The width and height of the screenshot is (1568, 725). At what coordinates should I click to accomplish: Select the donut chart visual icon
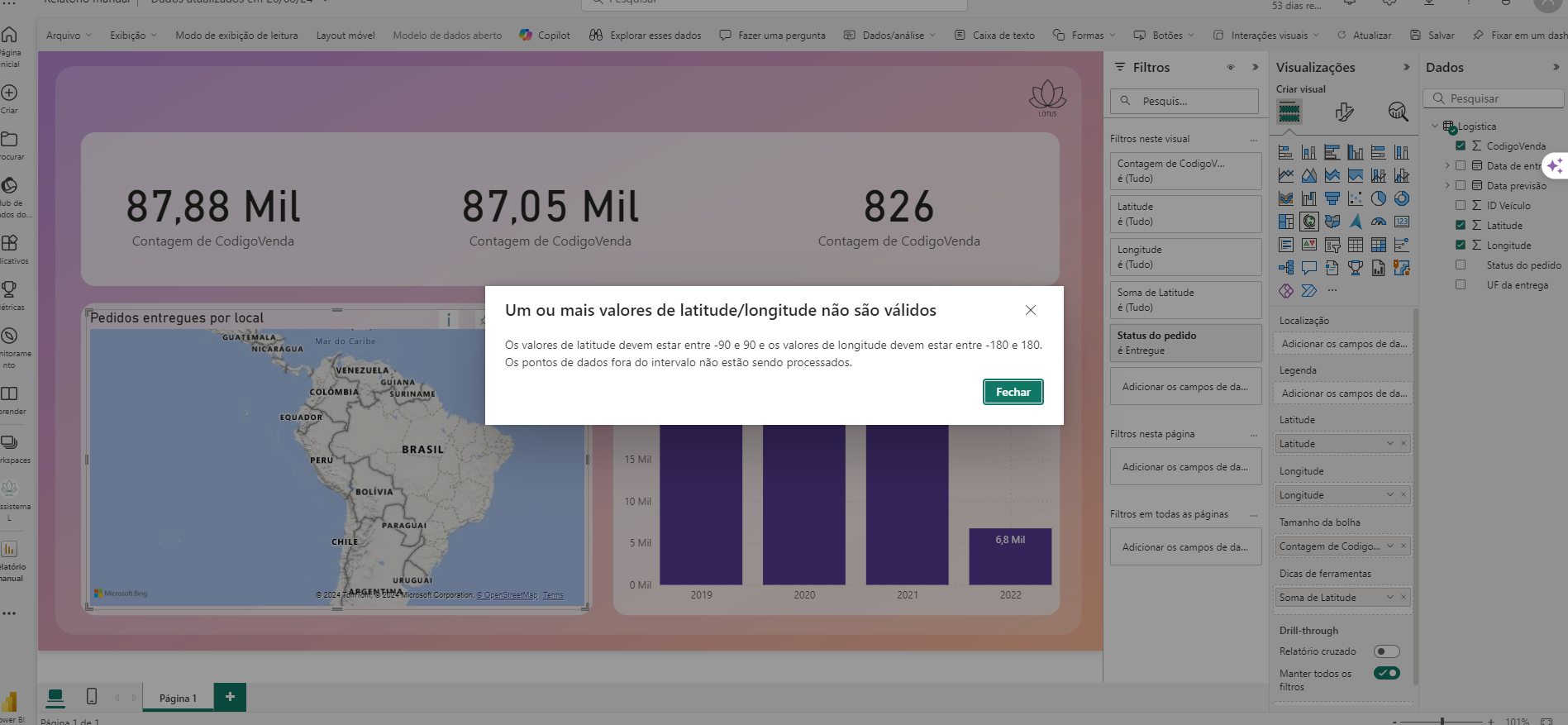click(1401, 198)
